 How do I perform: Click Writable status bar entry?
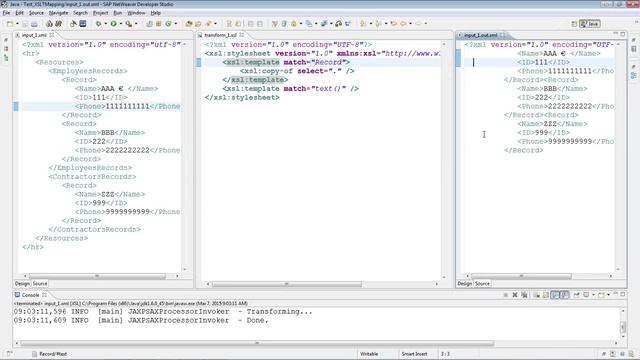[x=369, y=354]
